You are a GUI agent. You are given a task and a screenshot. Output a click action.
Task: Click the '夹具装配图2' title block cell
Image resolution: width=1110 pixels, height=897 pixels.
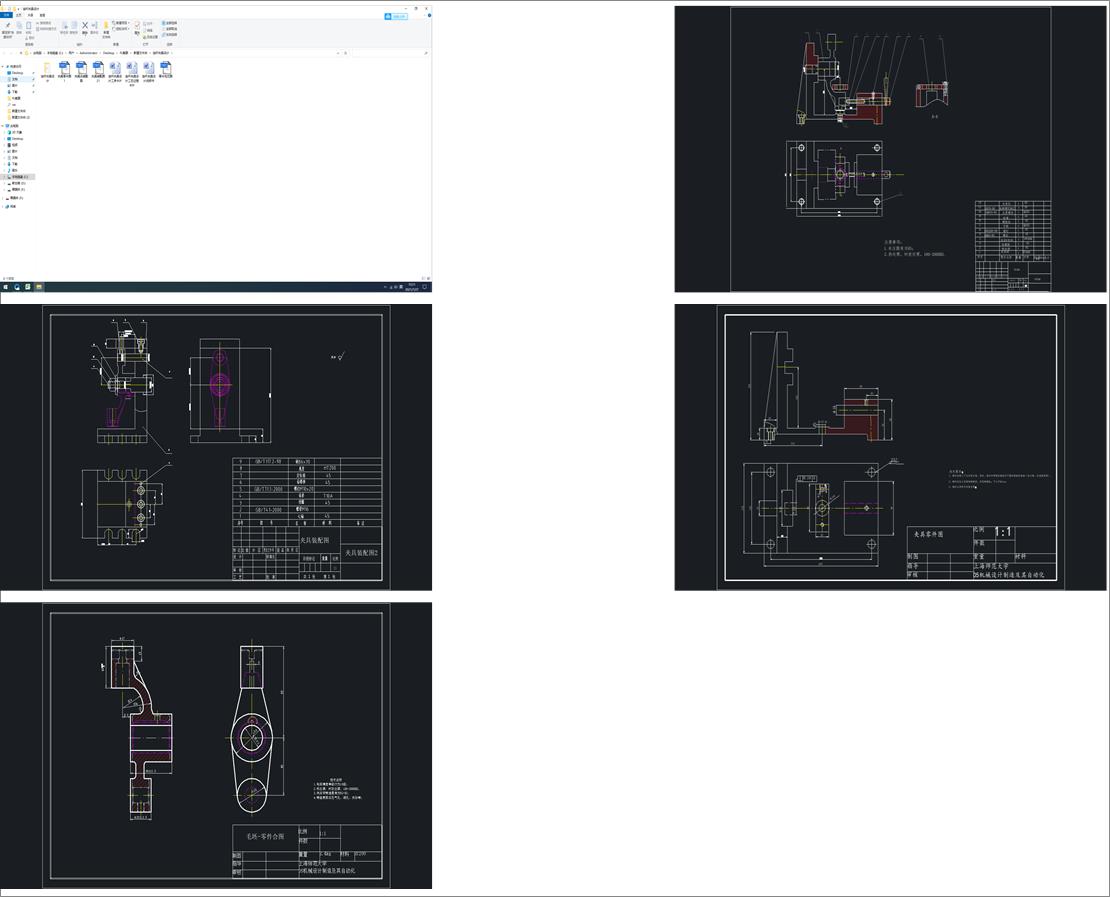[x=362, y=552]
